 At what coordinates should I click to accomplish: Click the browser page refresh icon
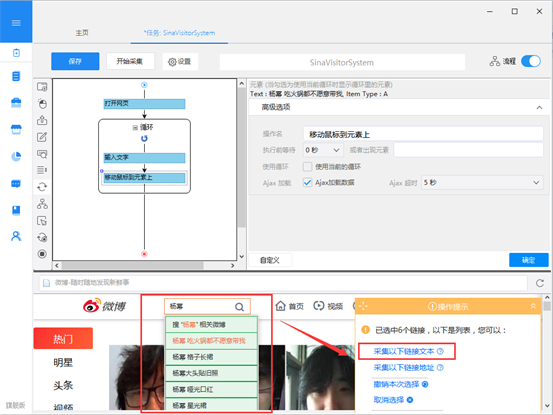pos(540,283)
